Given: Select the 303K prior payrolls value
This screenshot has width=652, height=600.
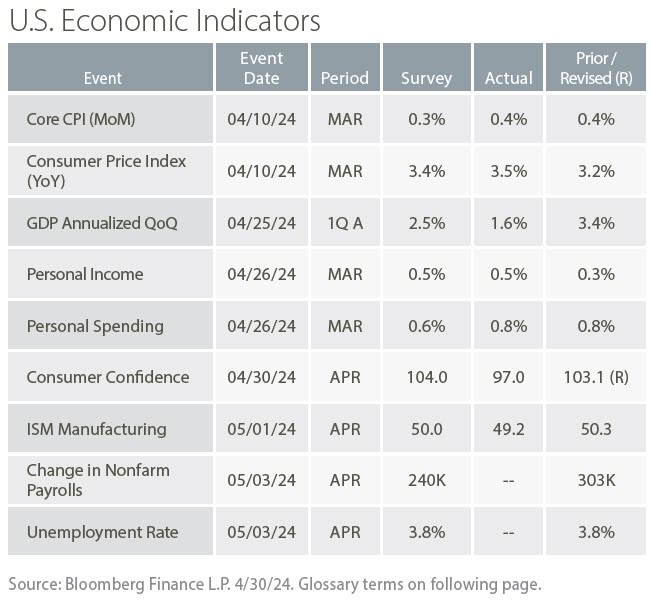Looking at the screenshot, I should (x=595, y=480).
